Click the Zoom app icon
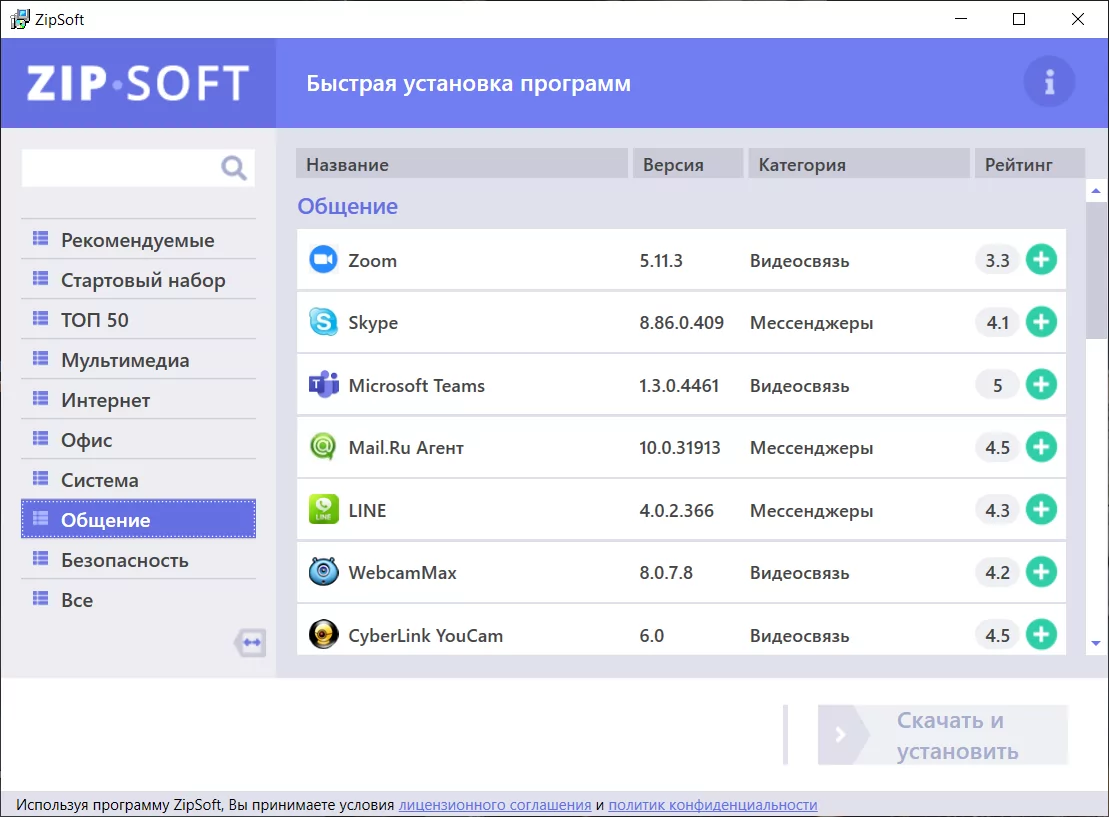Image resolution: width=1109 pixels, height=817 pixels. click(x=323, y=260)
